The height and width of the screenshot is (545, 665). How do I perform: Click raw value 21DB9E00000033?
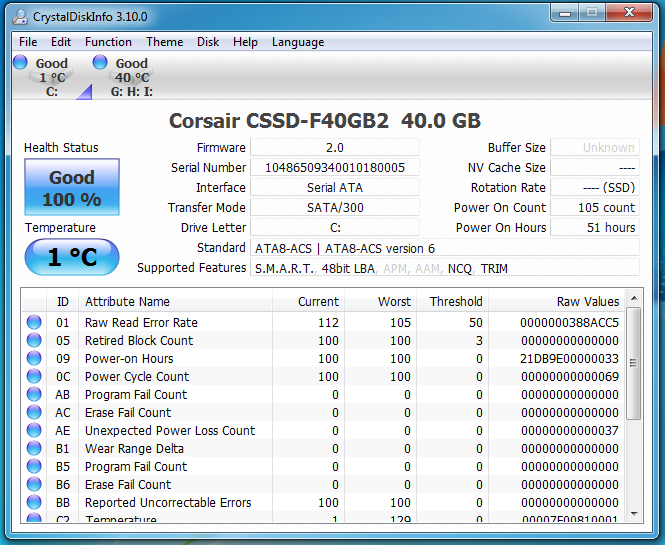(x=569, y=359)
